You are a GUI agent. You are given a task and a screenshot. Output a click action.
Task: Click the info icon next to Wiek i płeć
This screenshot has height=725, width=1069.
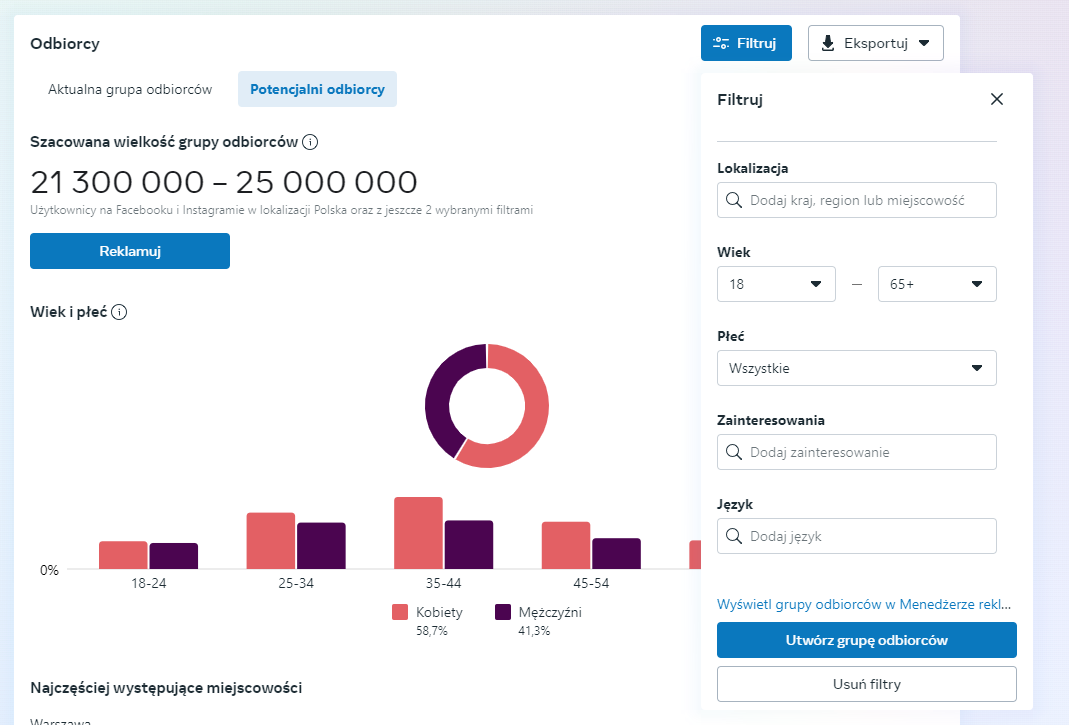(119, 312)
